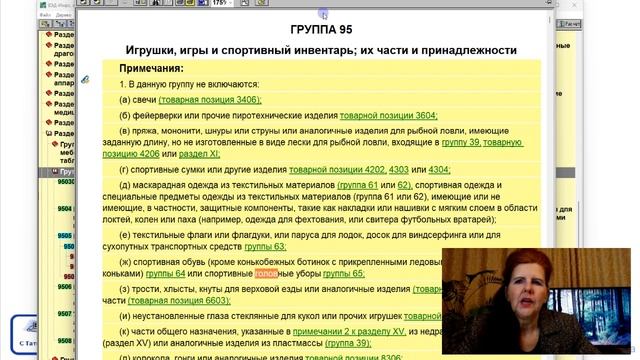The height and width of the screenshot is (360, 640).
Task: Click the presenter webcam video overlay
Action: pyautogui.click(x=536, y=301)
